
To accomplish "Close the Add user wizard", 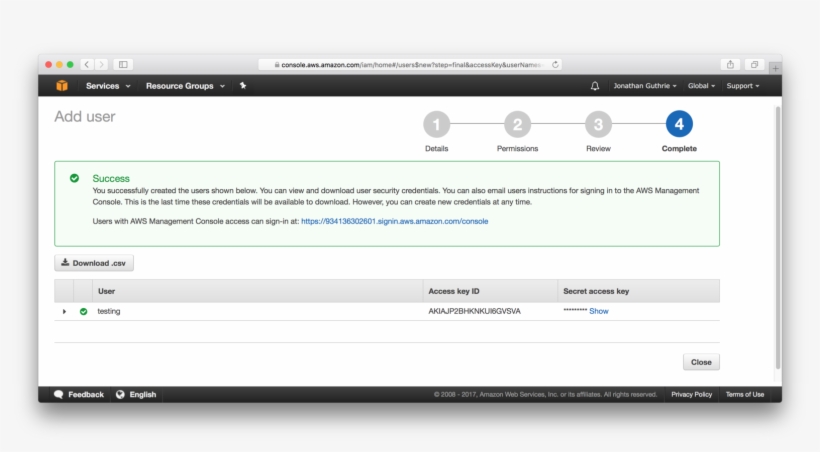I will tap(701, 362).
